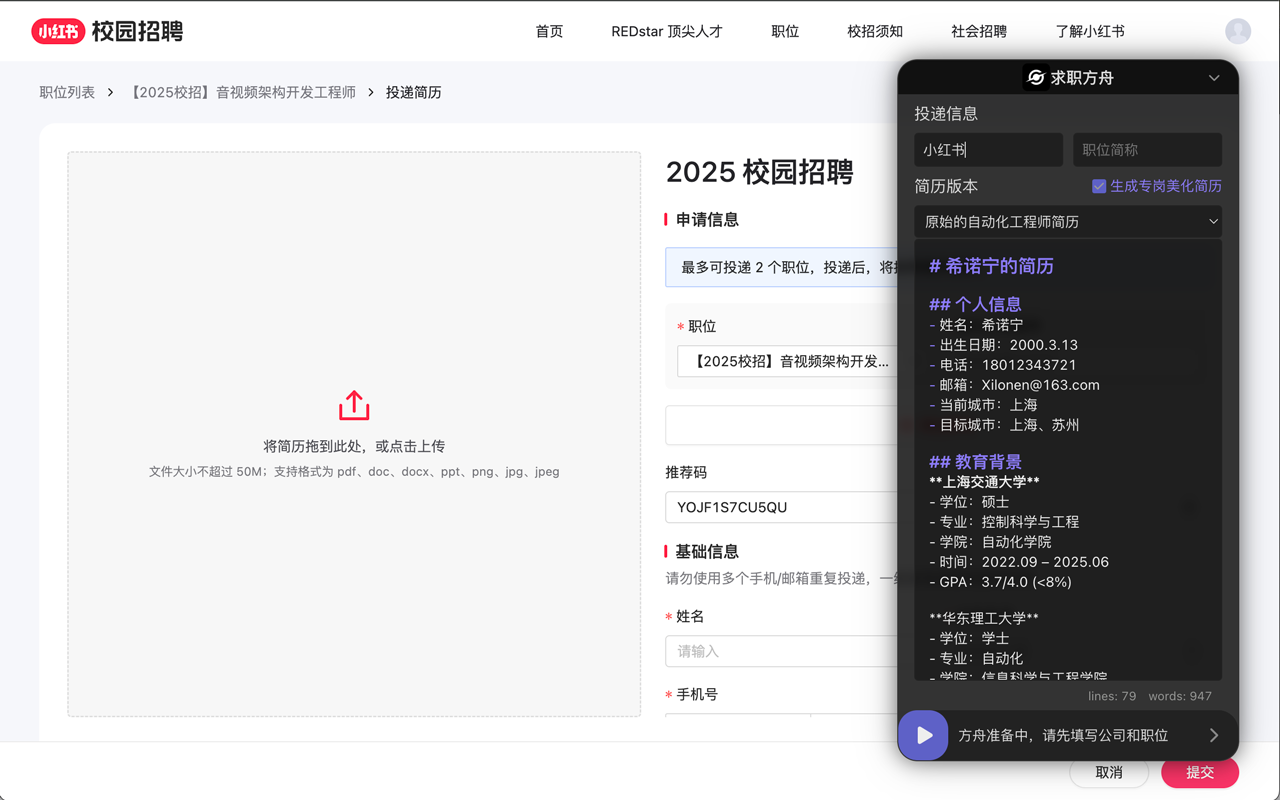Click the 简历版本 label in the panel
The width and height of the screenshot is (1280, 800).
[x=946, y=186]
